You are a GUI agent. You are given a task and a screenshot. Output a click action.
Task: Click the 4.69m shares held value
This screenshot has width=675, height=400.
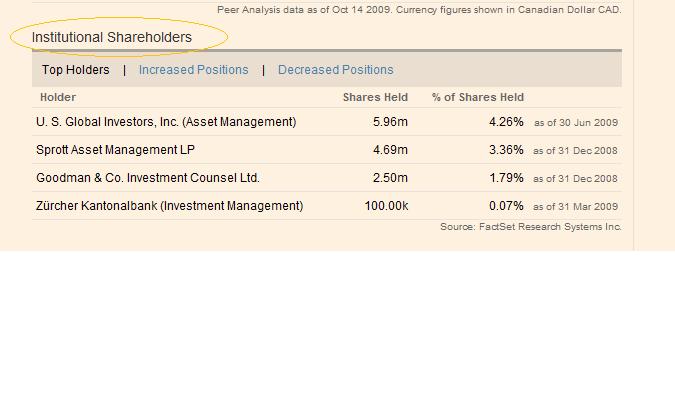pyautogui.click(x=390, y=150)
